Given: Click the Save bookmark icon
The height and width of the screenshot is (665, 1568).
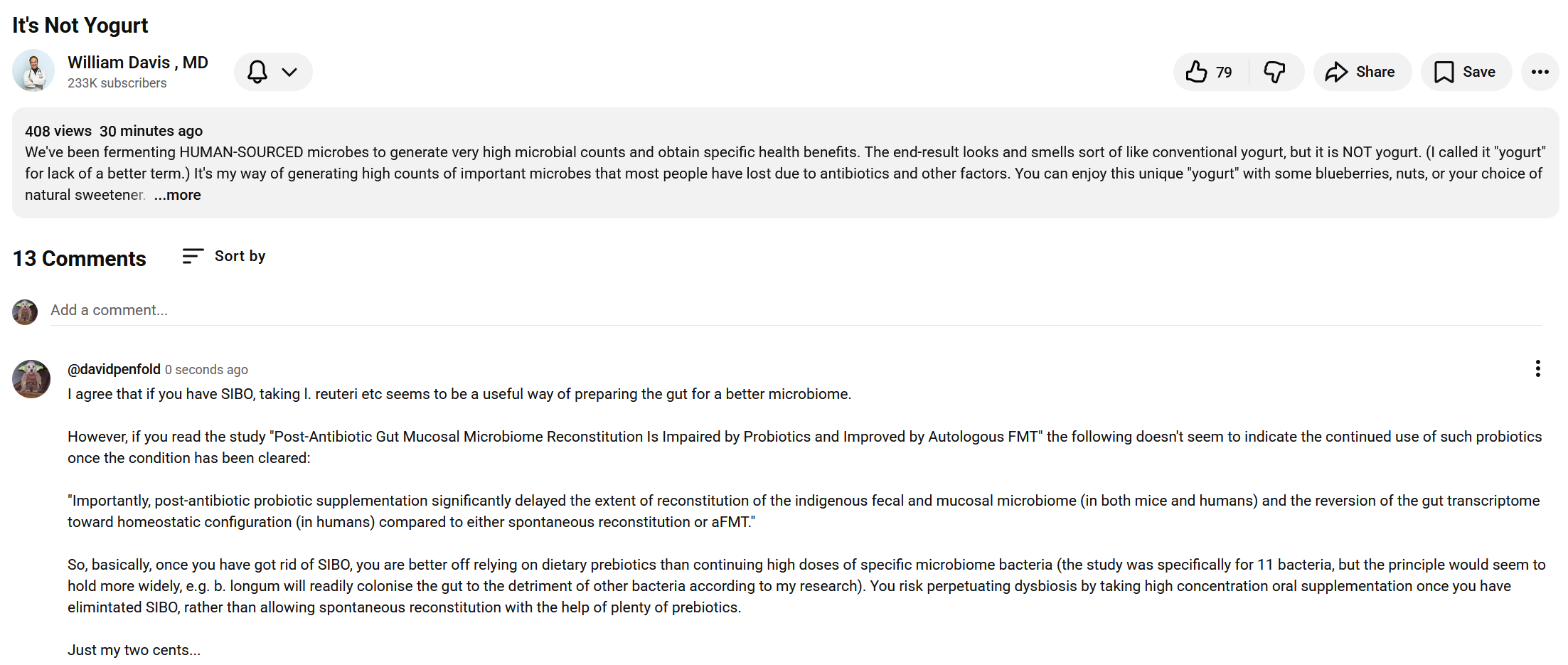Looking at the screenshot, I should (1444, 72).
